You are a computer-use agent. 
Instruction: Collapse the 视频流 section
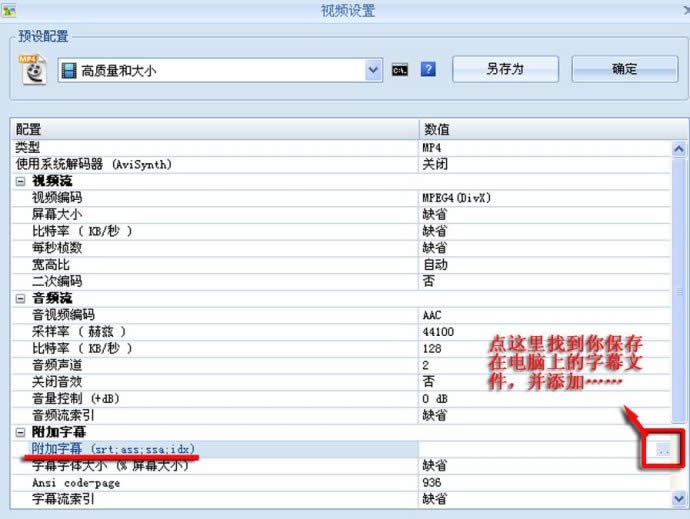coord(21,181)
